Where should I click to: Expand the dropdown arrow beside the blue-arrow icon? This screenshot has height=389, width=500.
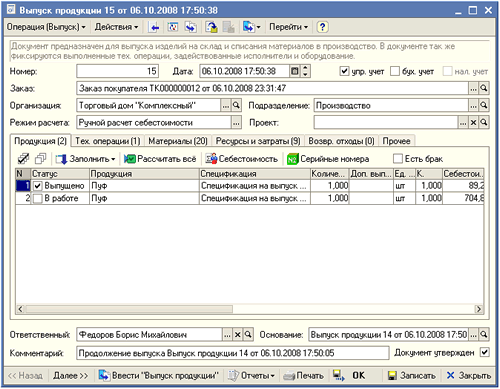click(x=258, y=27)
